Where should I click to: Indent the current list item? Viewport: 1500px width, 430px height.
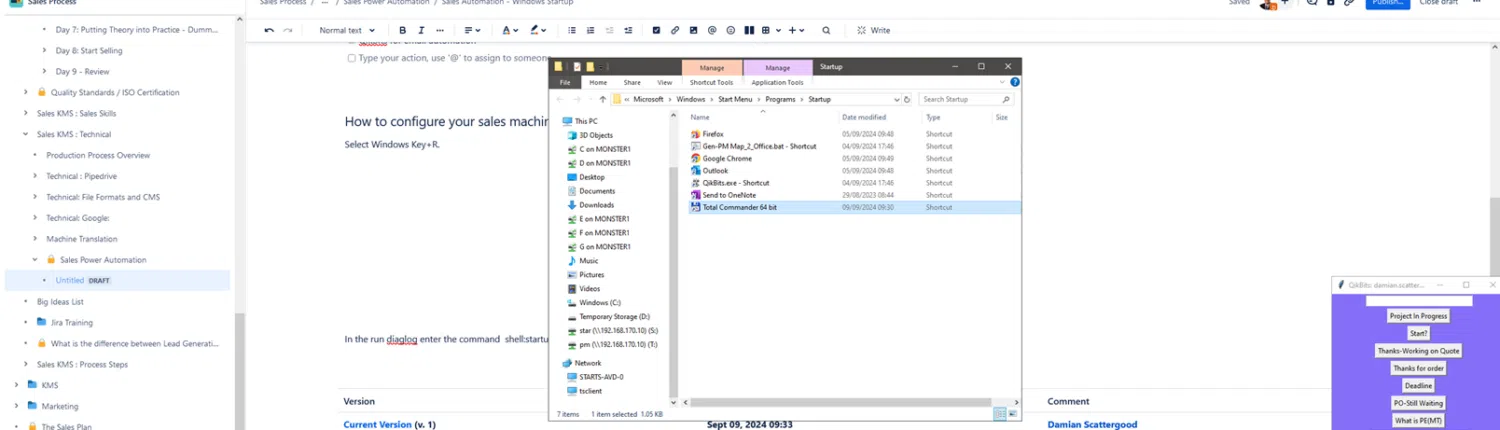pyautogui.click(x=628, y=31)
